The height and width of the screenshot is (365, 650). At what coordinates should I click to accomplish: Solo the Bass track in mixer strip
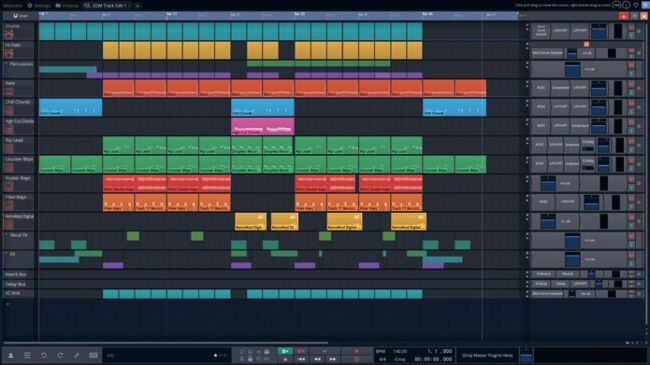(x=631, y=92)
